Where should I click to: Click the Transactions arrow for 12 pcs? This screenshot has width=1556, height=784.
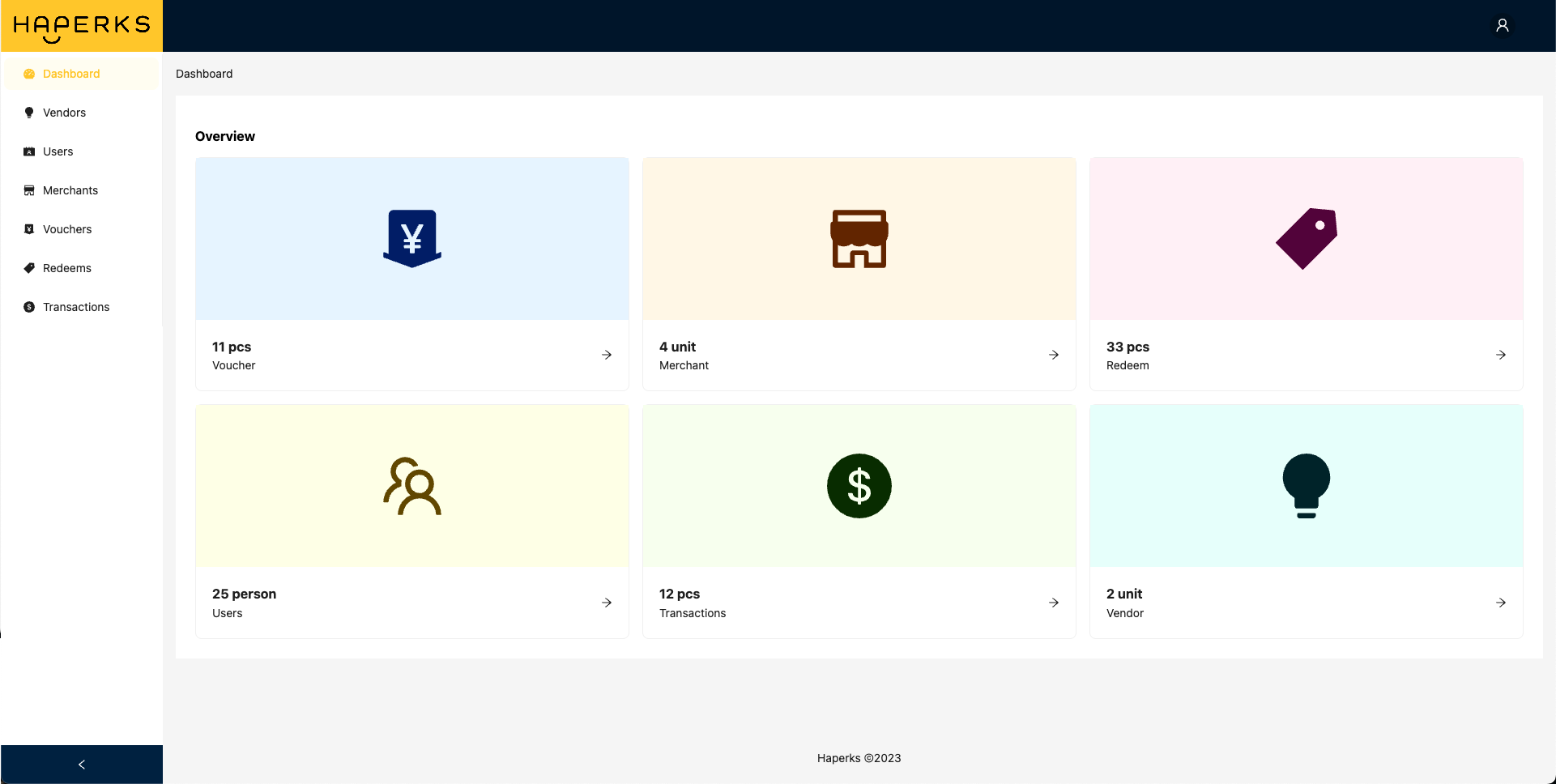point(1054,603)
